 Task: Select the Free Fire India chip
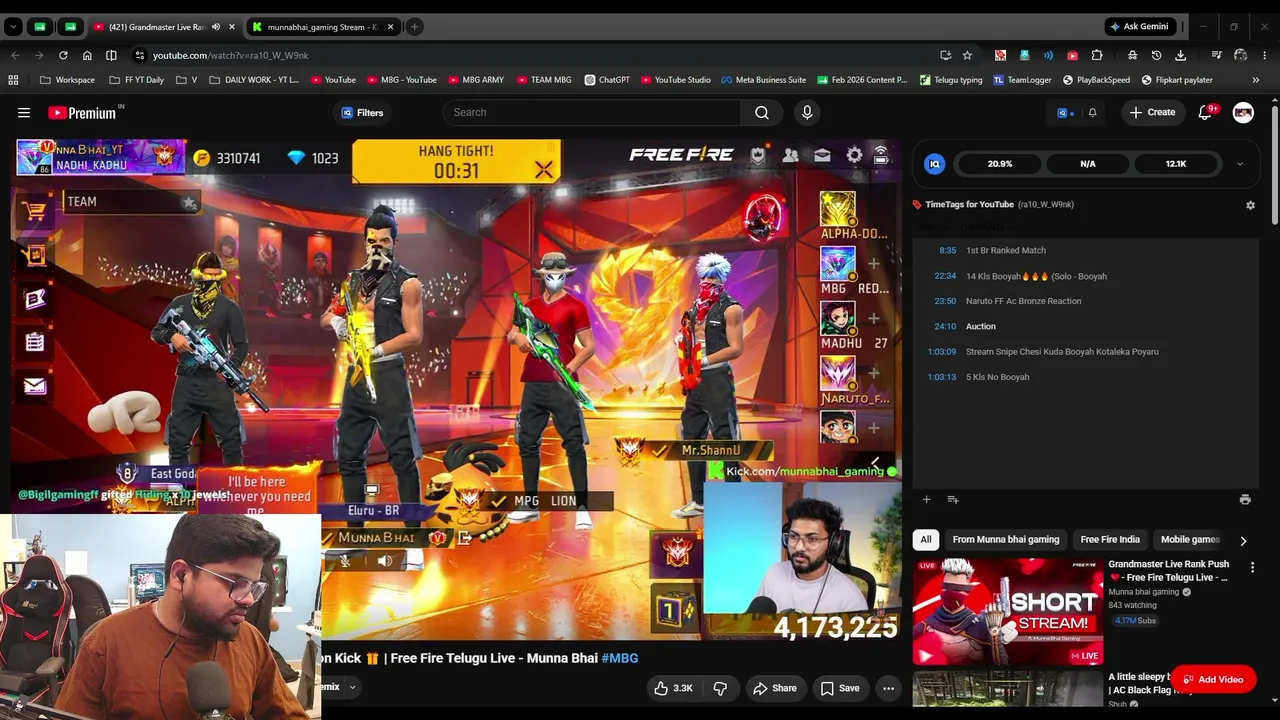(x=1110, y=540)
